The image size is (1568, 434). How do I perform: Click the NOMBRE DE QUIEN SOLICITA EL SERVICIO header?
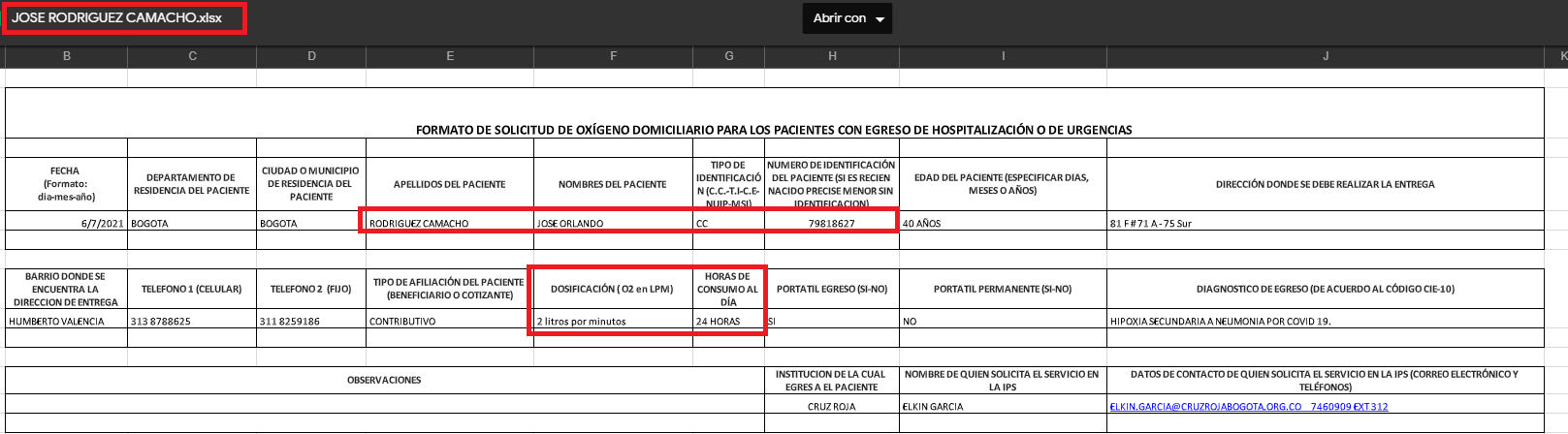pos(1003,380)
